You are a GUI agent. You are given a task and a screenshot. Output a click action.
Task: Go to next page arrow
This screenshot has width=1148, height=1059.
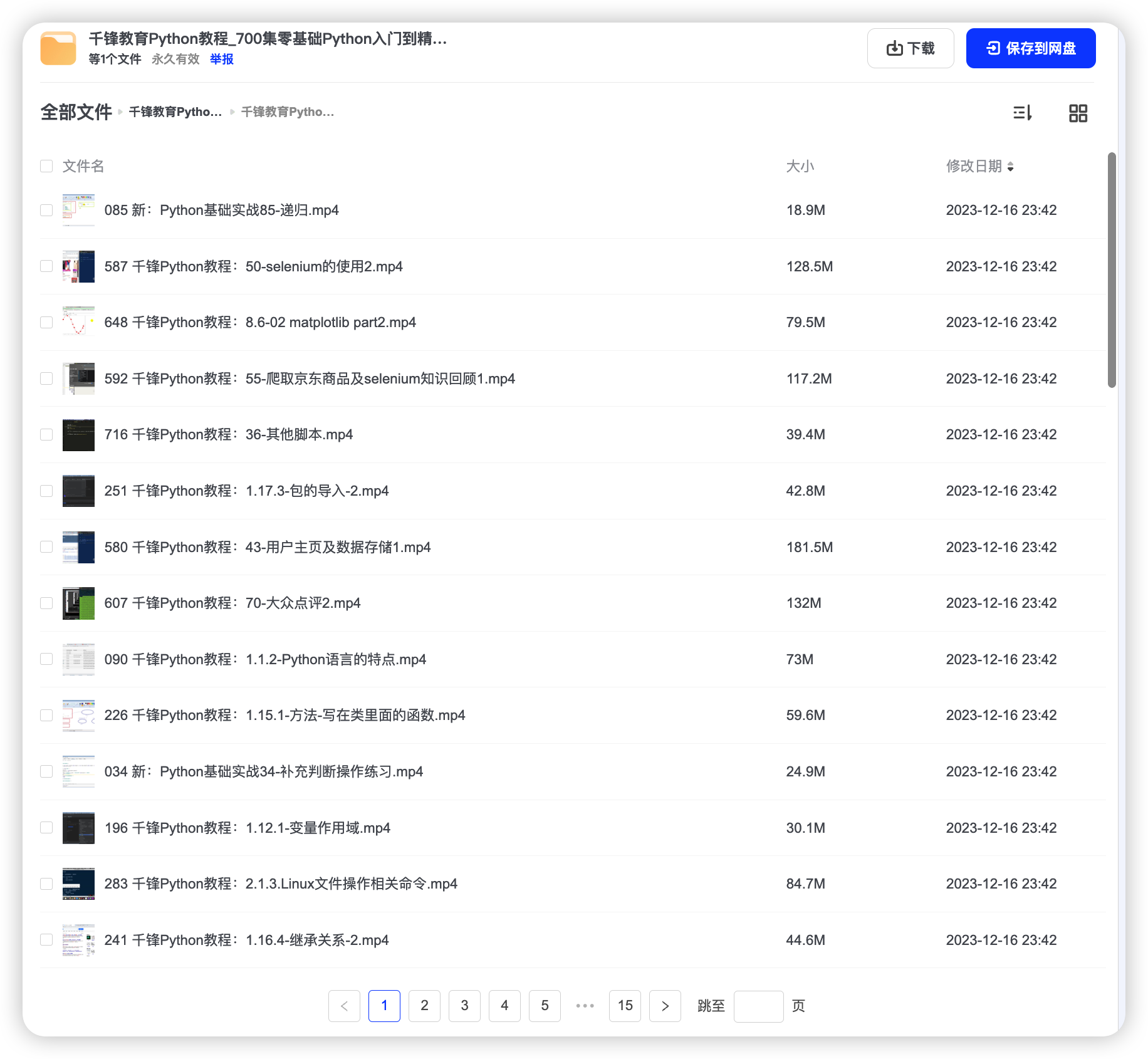tap(665, 1006)
